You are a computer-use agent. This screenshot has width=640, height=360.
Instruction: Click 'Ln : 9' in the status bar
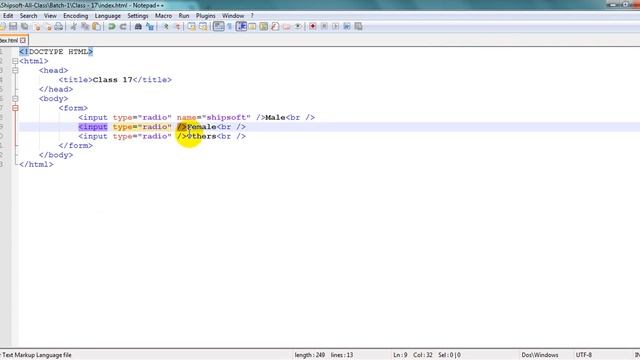tap(400, 355)
